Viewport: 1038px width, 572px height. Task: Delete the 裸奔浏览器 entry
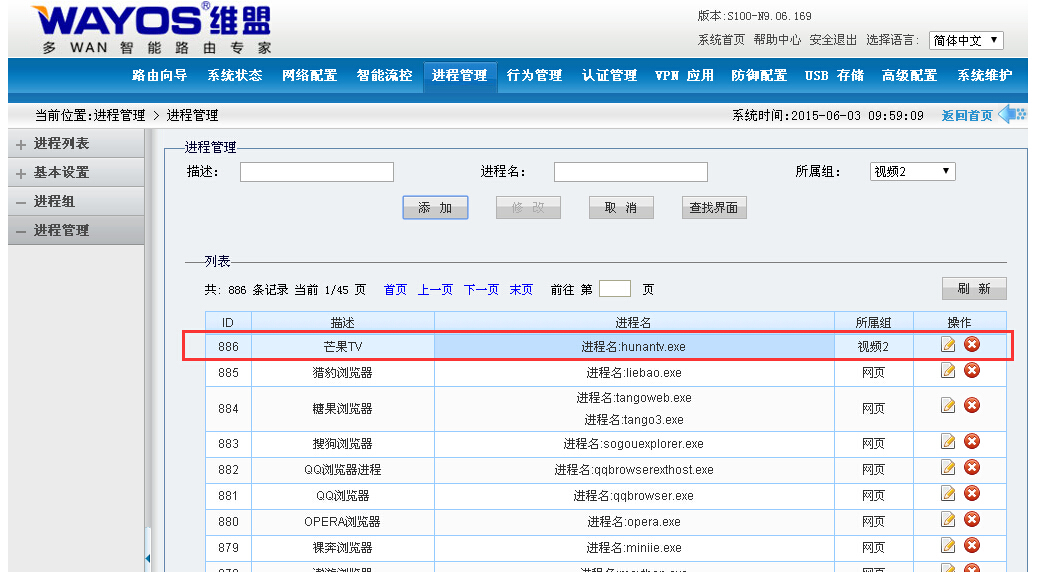(x=971, y=546)
